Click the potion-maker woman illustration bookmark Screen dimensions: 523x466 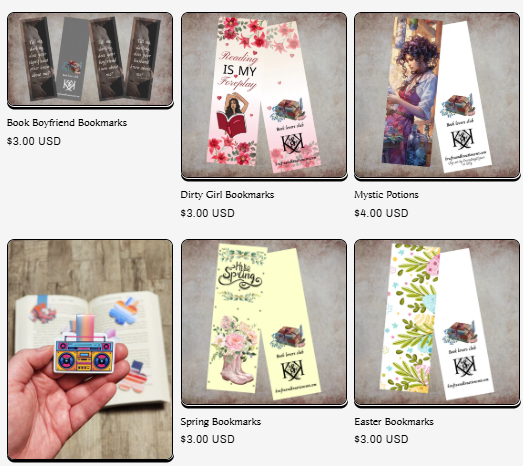pyautogui.click(x=411, y=92)
